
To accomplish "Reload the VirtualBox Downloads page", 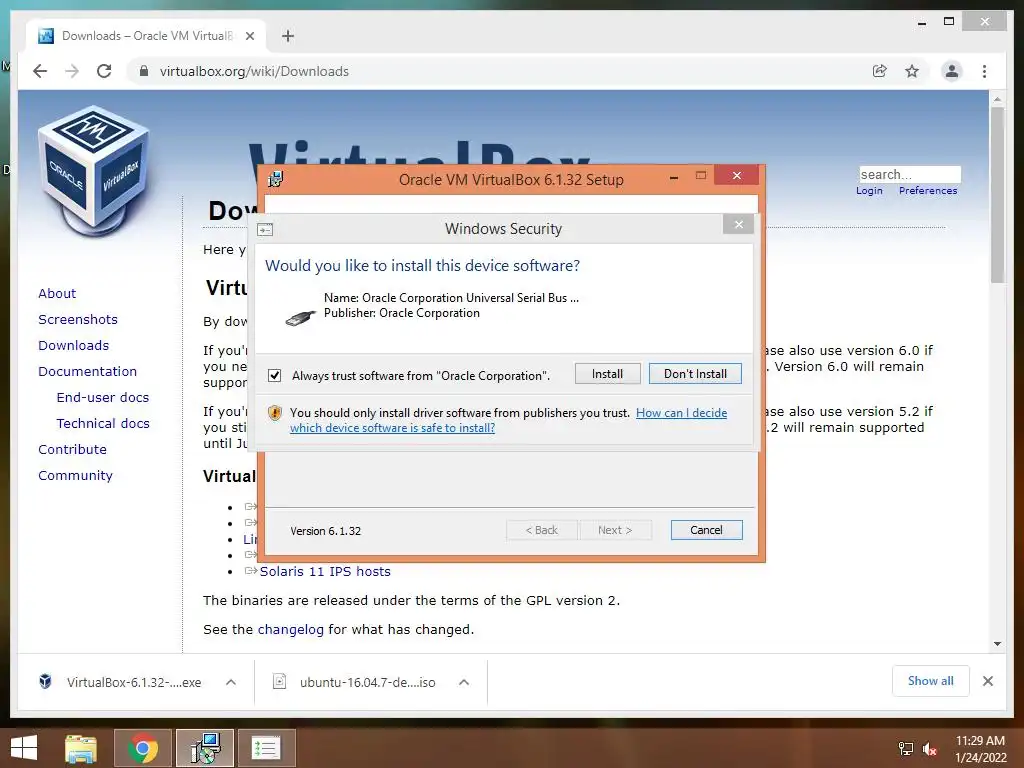I will coord(104,71).
